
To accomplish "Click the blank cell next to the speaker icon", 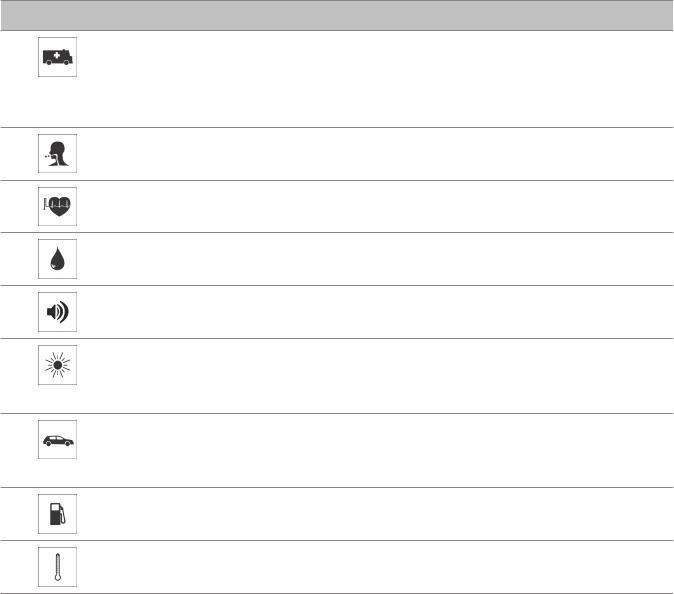I will 370,312.
